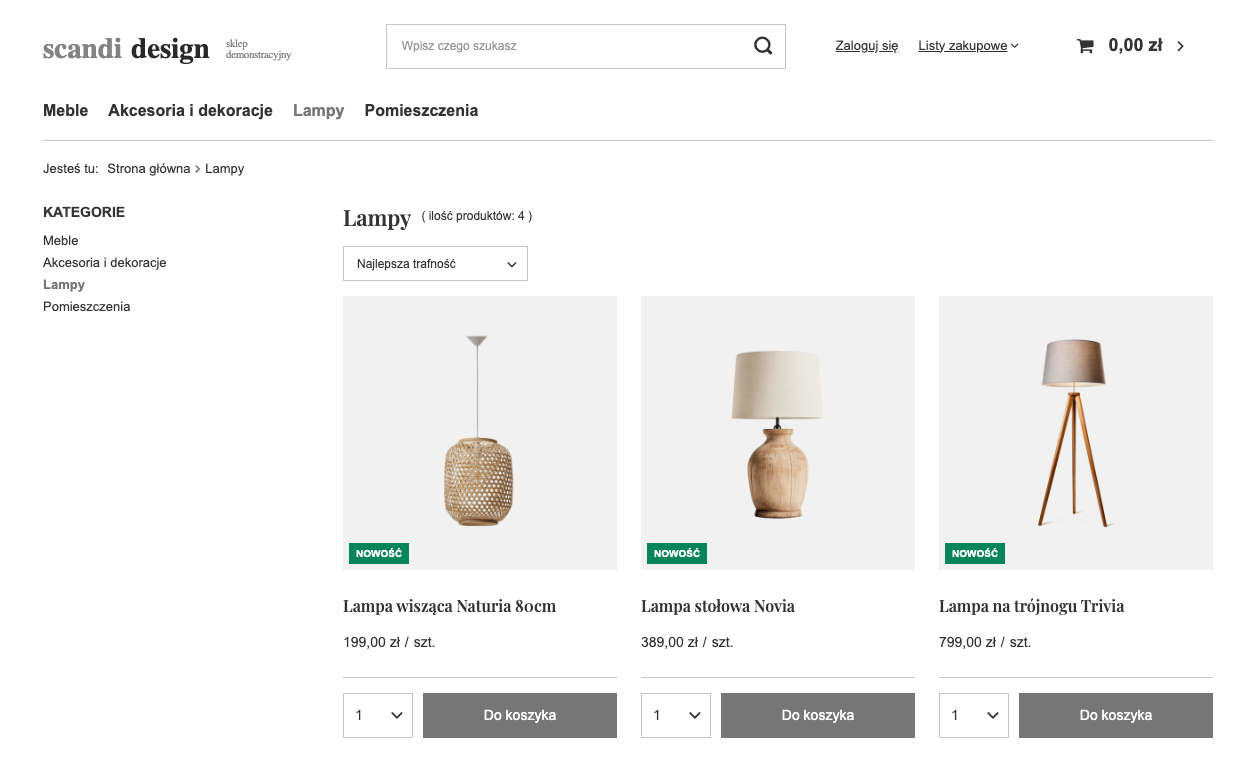Click the scandi design logo

(x=126, y=48)
